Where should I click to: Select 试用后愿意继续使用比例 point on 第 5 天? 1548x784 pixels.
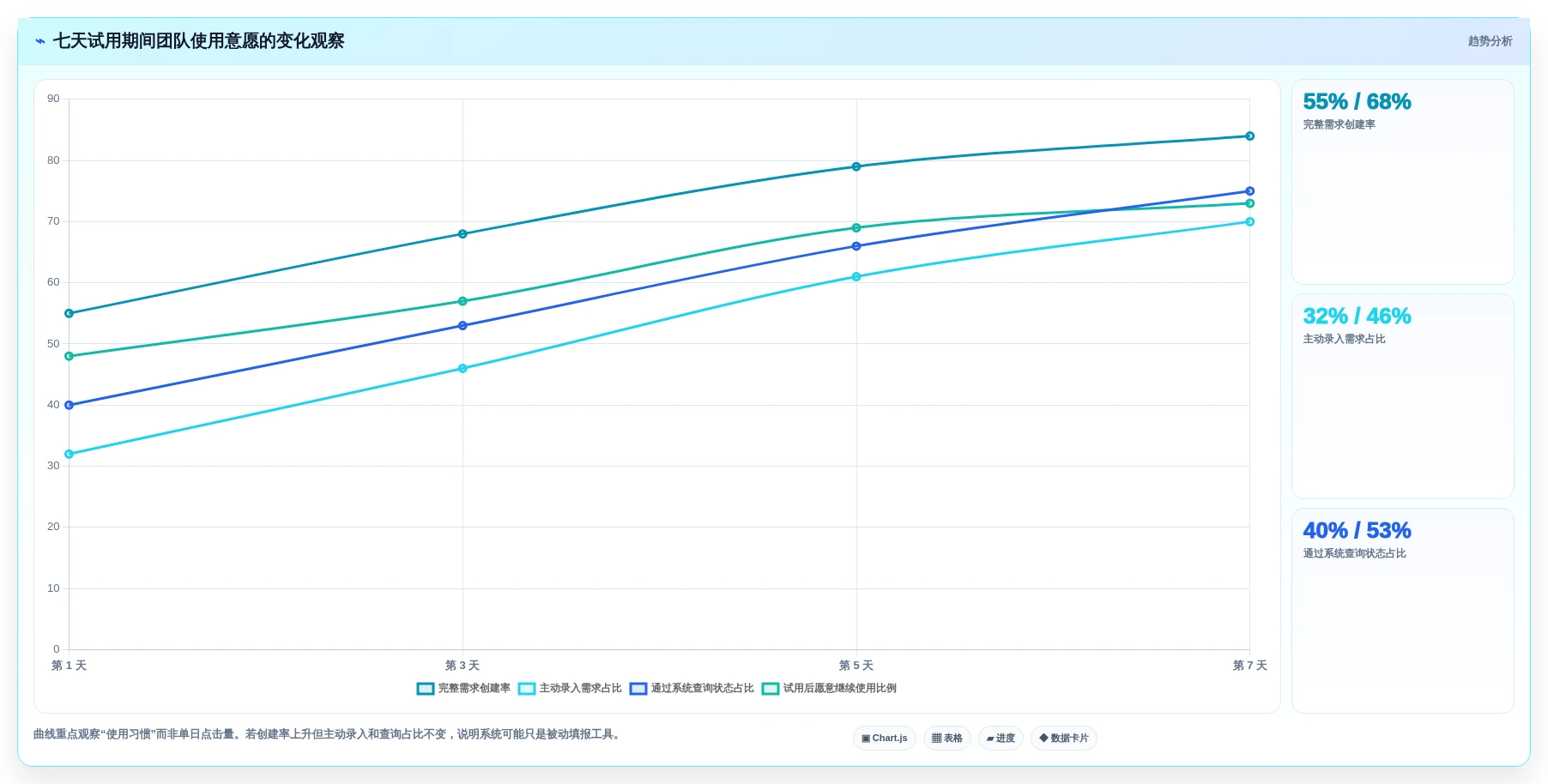pos(856,228)
